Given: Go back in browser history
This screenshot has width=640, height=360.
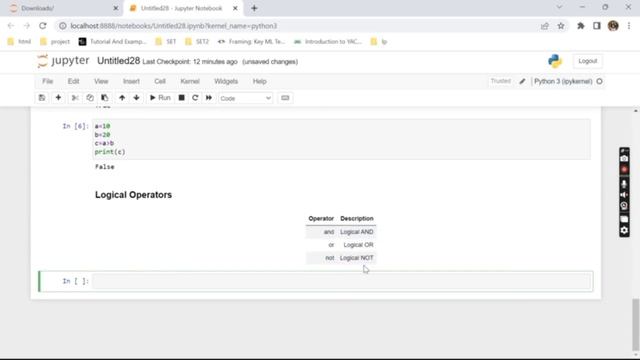Looking at the screenshot, I should [x=11, y=26].
